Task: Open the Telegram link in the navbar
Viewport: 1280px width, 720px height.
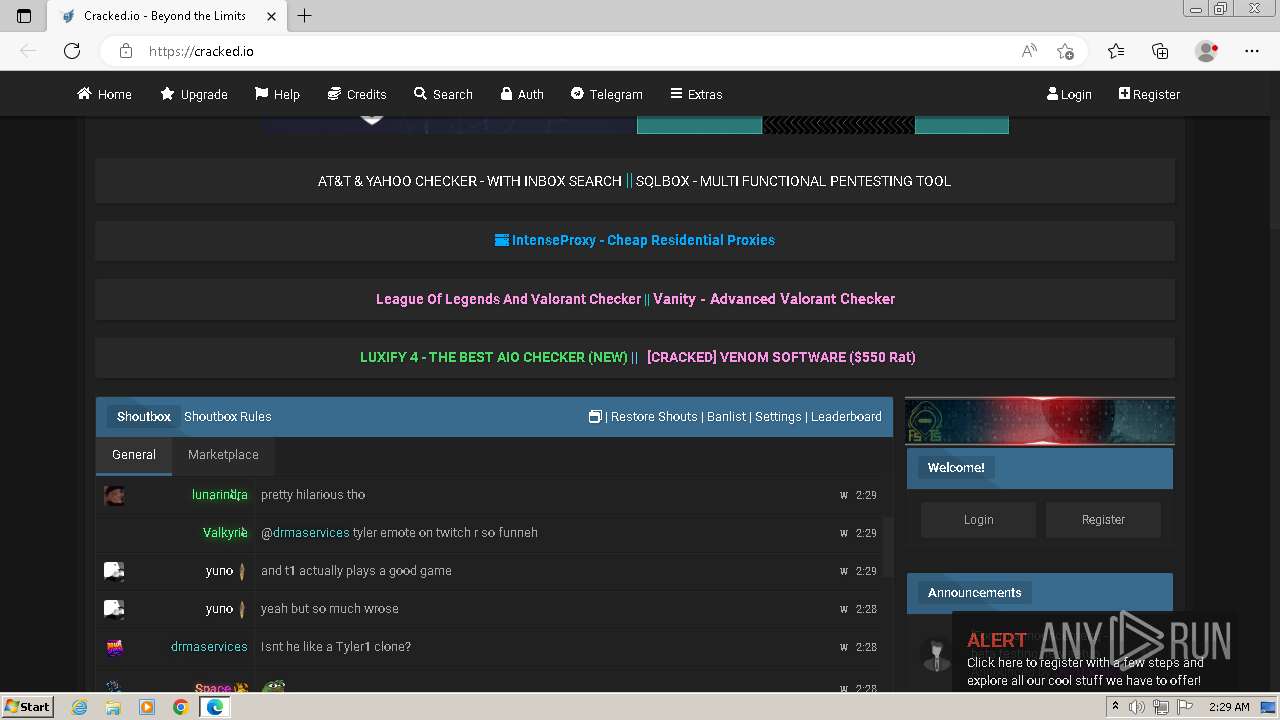Action: (x=607, y=94)
